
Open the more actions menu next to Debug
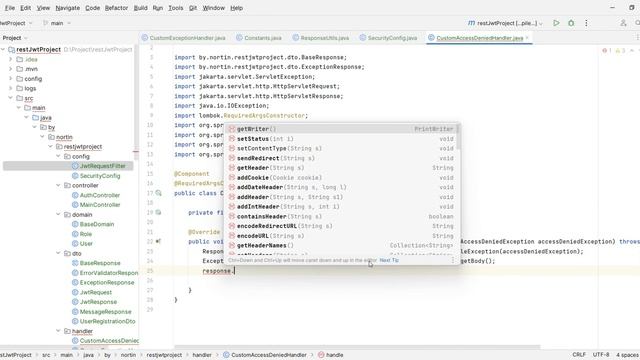[x=586, y=23]
